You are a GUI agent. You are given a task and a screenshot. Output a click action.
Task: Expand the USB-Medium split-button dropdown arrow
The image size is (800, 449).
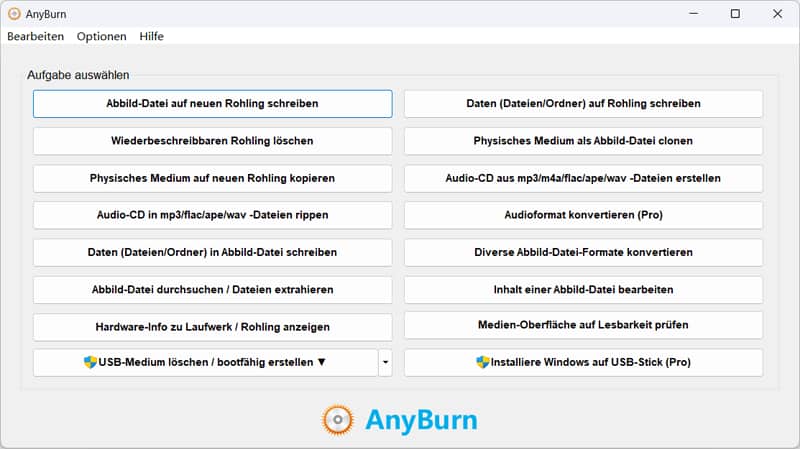pos(385,362)
